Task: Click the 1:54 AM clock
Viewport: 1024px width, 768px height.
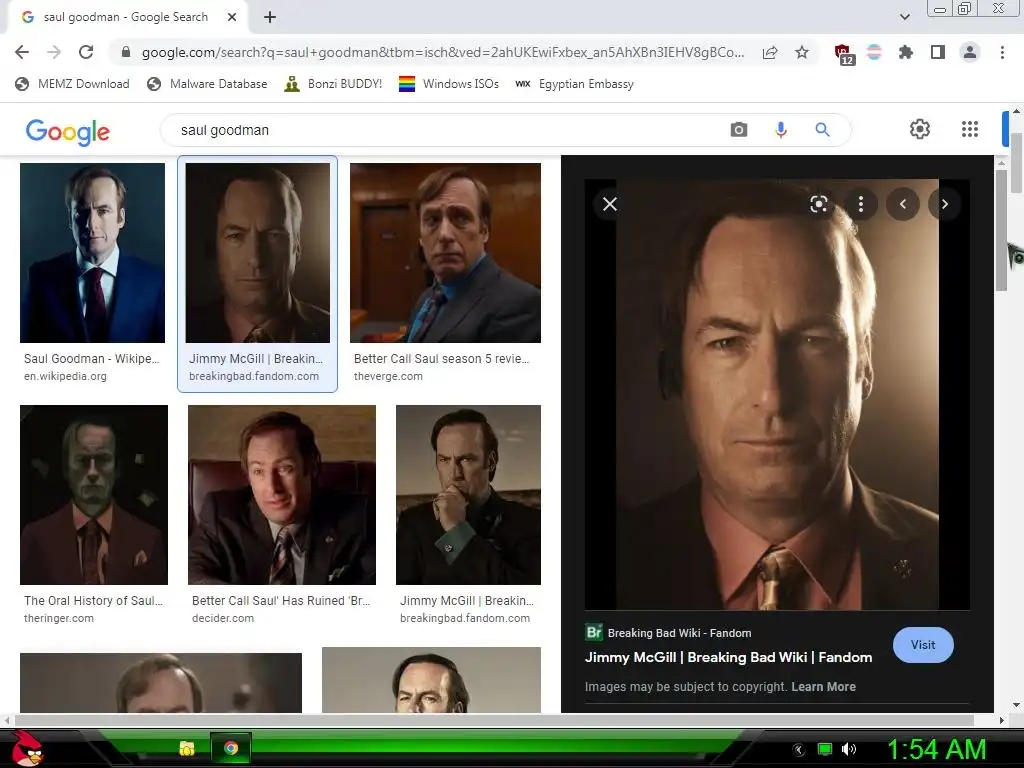Action: [936, 749]
